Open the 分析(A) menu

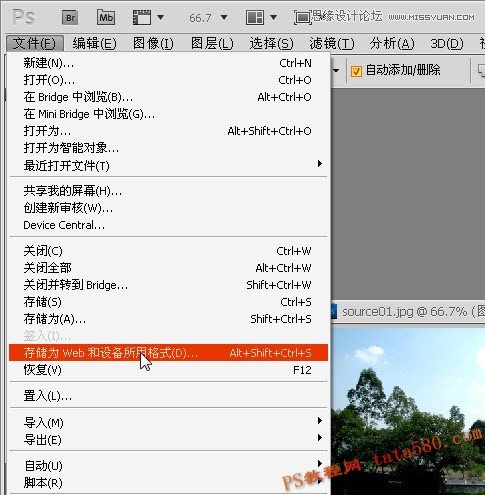point(392,43)
